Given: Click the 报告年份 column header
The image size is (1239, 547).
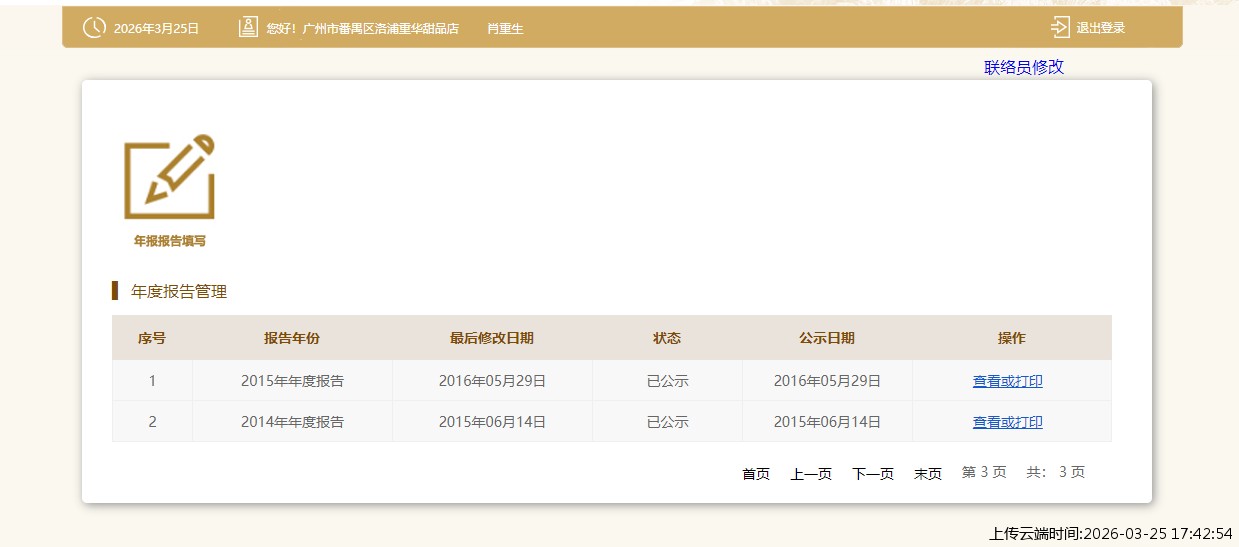Looking at the screenshot, I should click(292, 338).
